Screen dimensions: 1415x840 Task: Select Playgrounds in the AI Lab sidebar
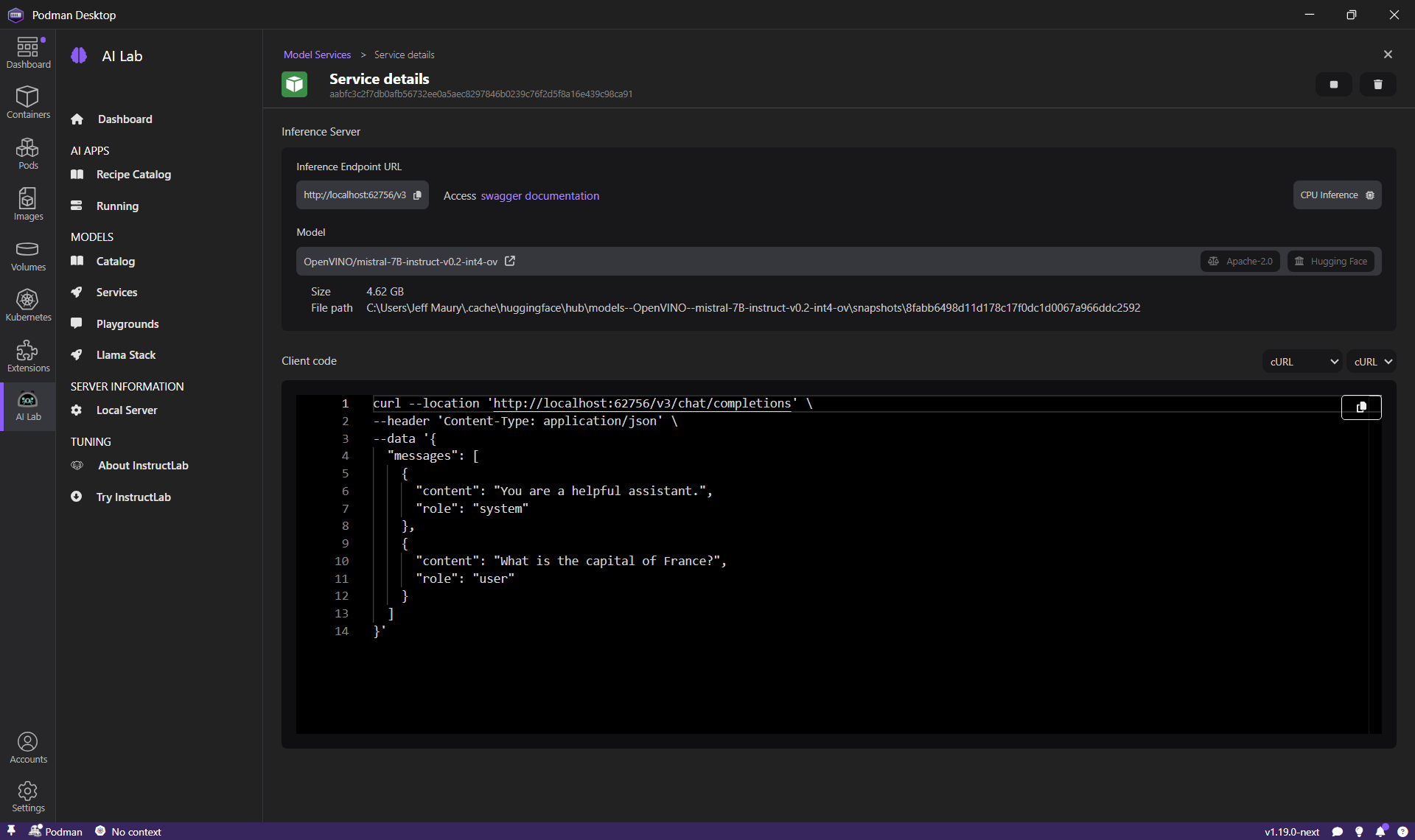pyautogui.click(x=127, y=323)
